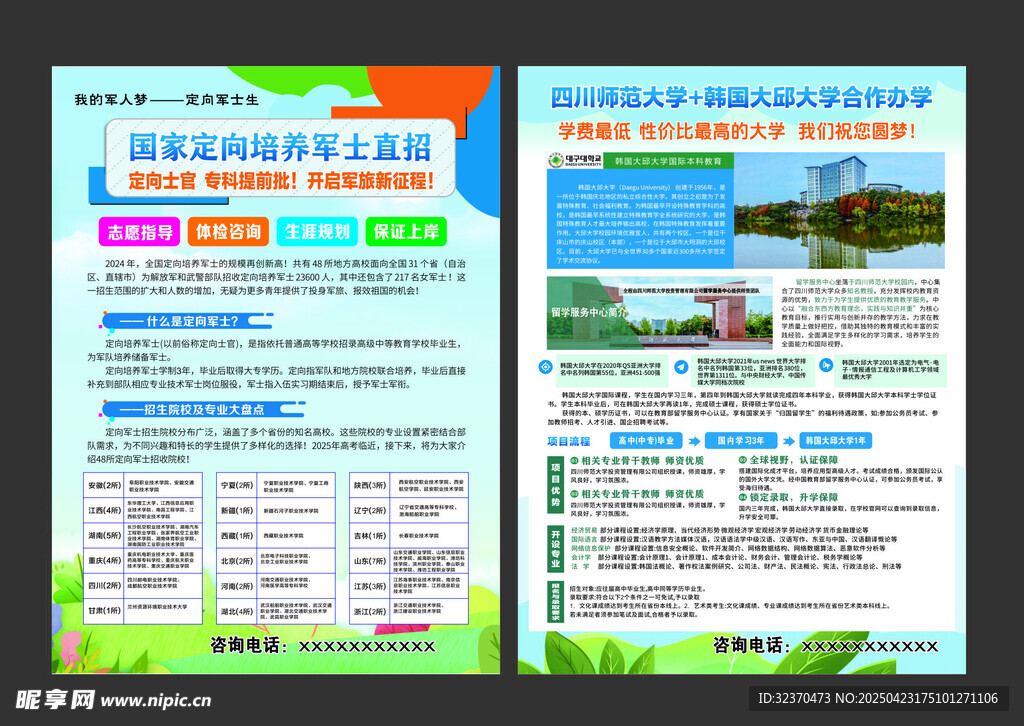Select the 生涯规划 badge
The height and width of the screenshot is (726, 1024).
point(317,232)
